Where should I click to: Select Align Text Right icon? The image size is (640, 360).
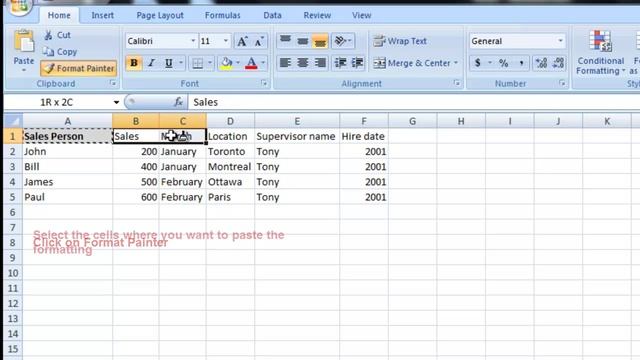[x=320, y=63]
